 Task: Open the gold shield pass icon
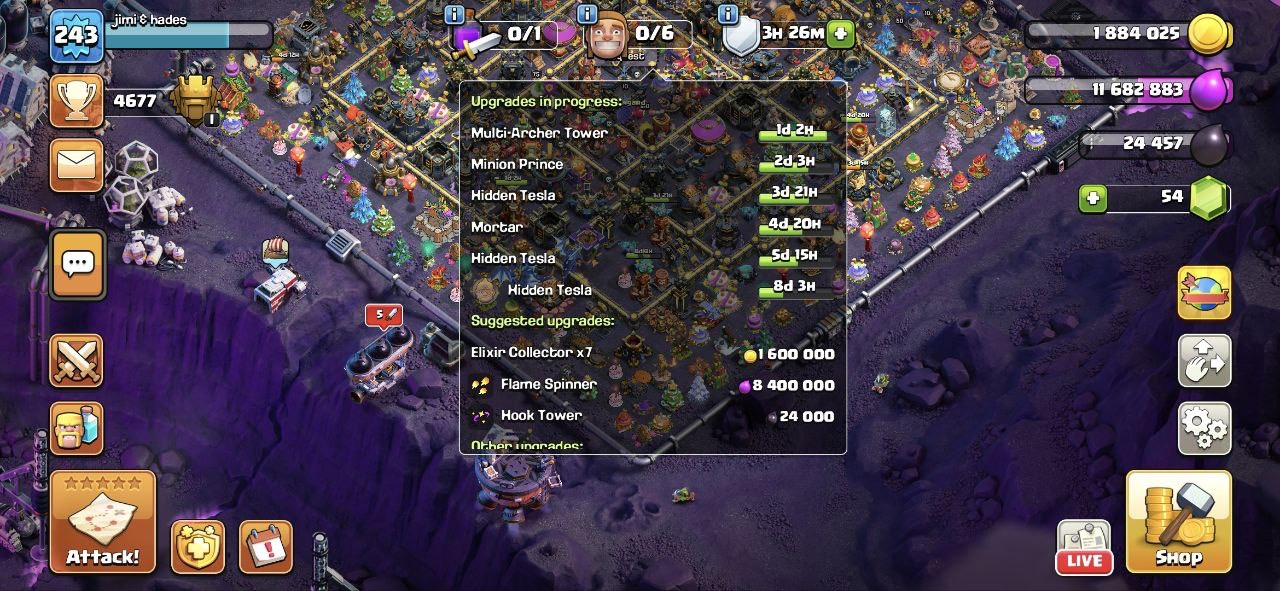[197, 547]
